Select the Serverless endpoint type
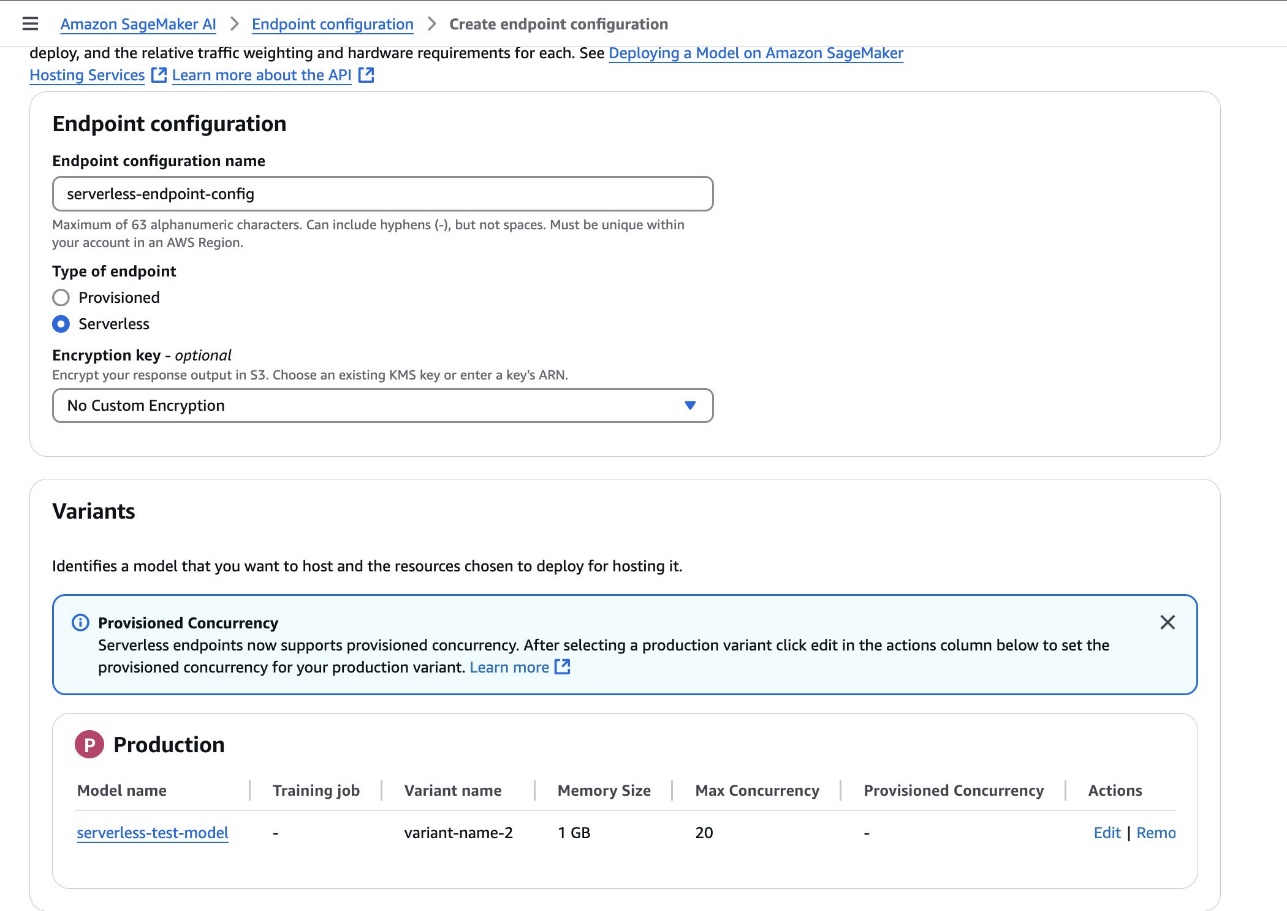This screenshot has height=911, width=1287. pos(62,324)
